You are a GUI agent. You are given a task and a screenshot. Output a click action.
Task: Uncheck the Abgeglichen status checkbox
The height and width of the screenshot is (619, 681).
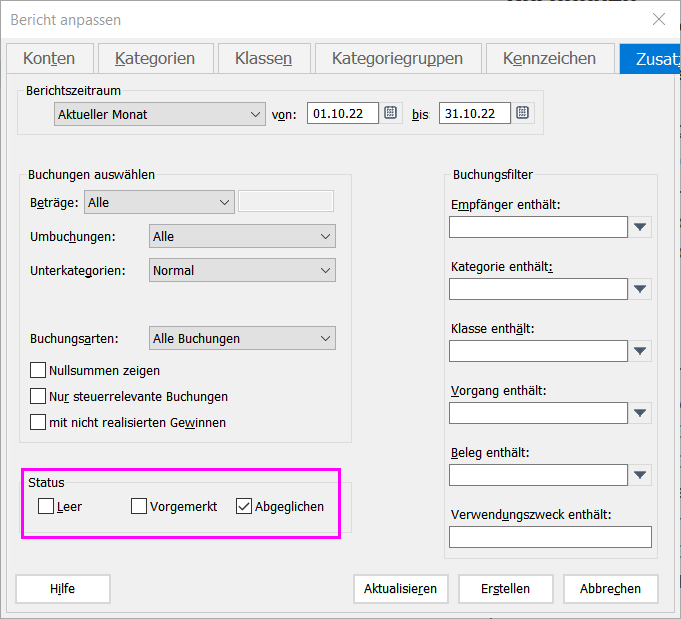244,506
